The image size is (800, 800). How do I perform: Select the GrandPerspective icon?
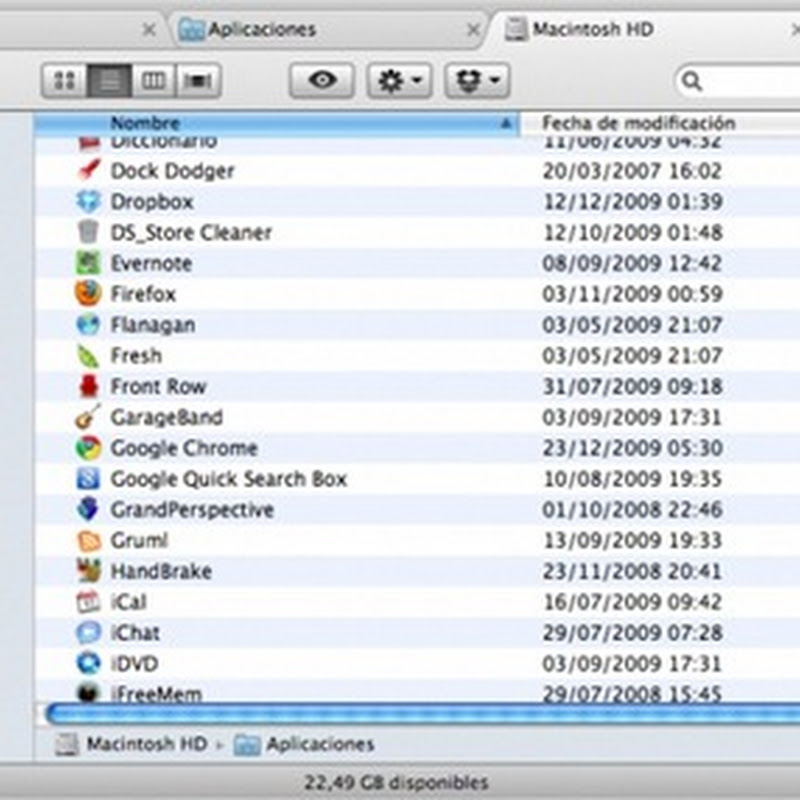point(88,509)
